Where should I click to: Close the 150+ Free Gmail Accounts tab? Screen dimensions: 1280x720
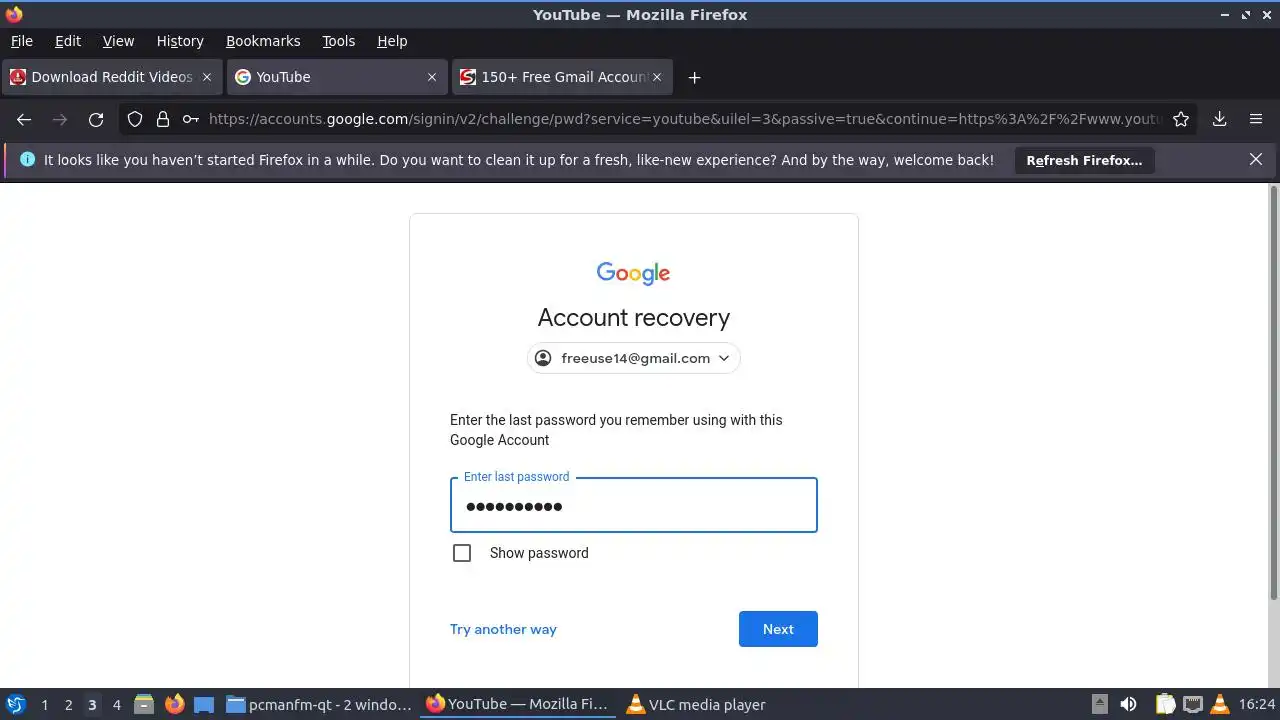point(657,77)
